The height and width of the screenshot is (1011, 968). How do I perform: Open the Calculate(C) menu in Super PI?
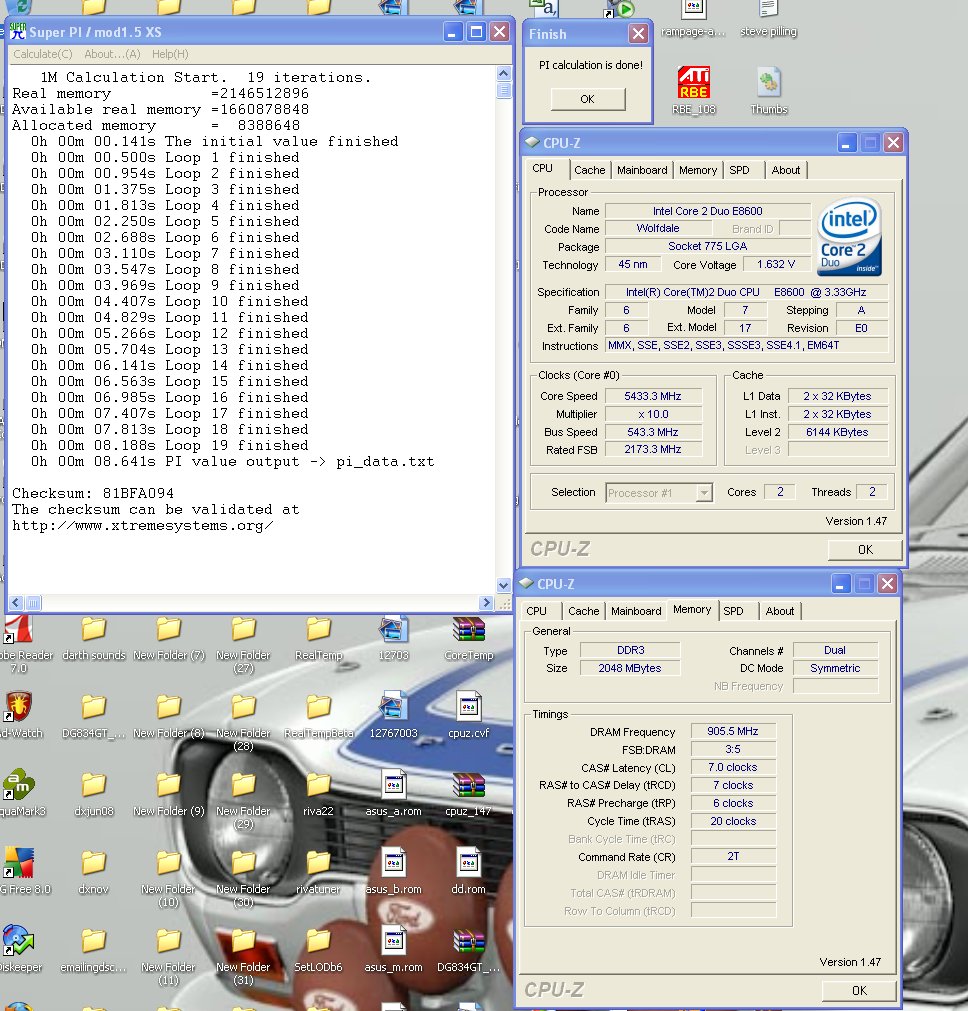pos(42,54)
